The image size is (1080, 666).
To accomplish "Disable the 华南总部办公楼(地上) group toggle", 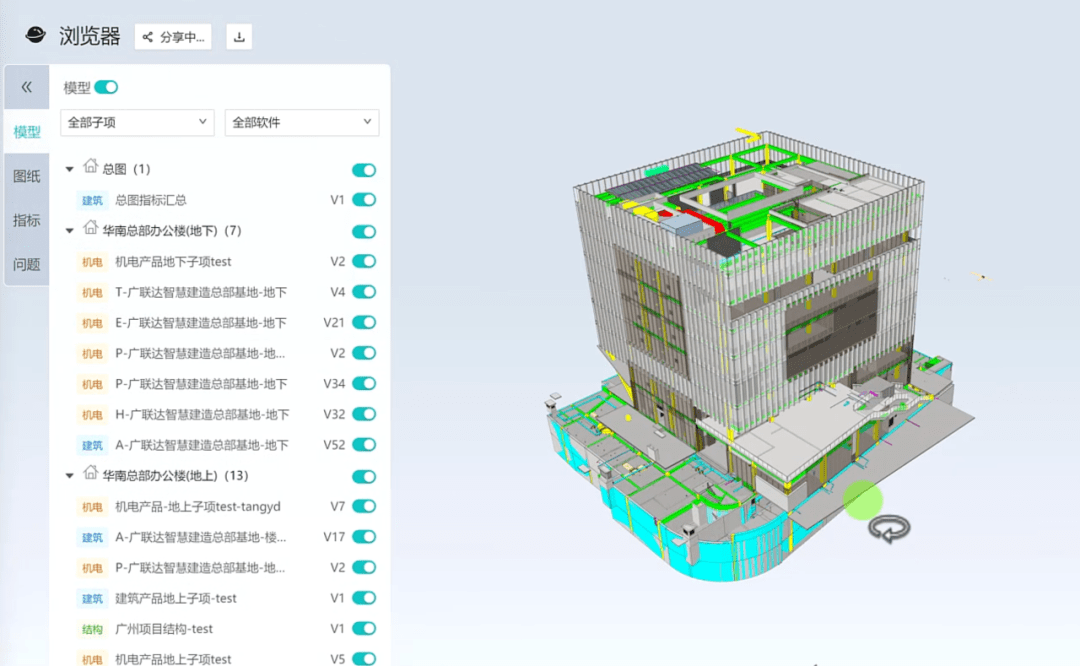I will click(364, 476).
